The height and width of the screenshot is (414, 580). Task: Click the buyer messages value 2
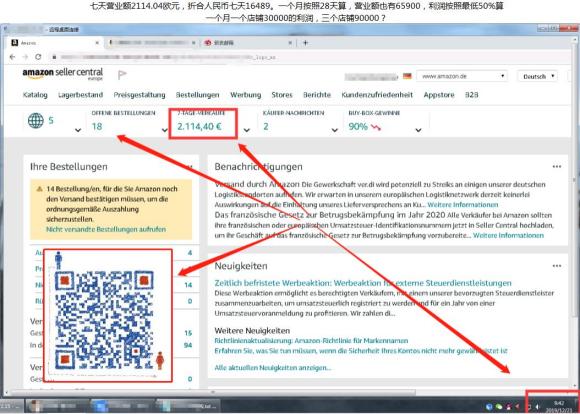[266, 127]
